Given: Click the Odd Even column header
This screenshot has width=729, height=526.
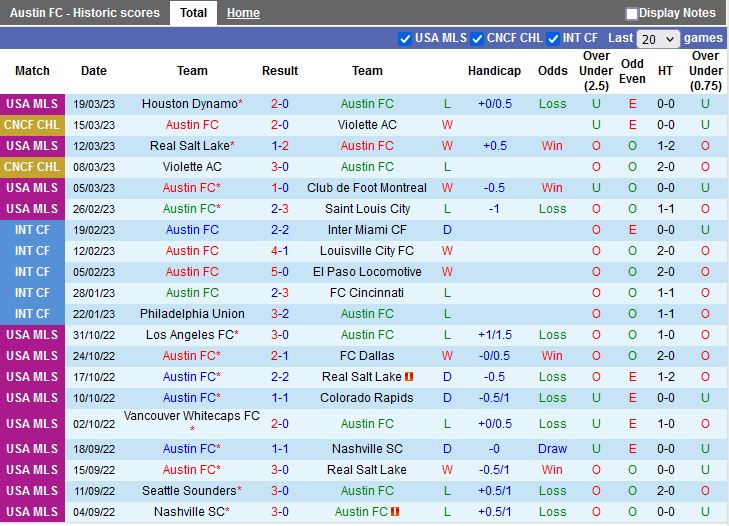Looking at the screenshot, I should (632, 71).
